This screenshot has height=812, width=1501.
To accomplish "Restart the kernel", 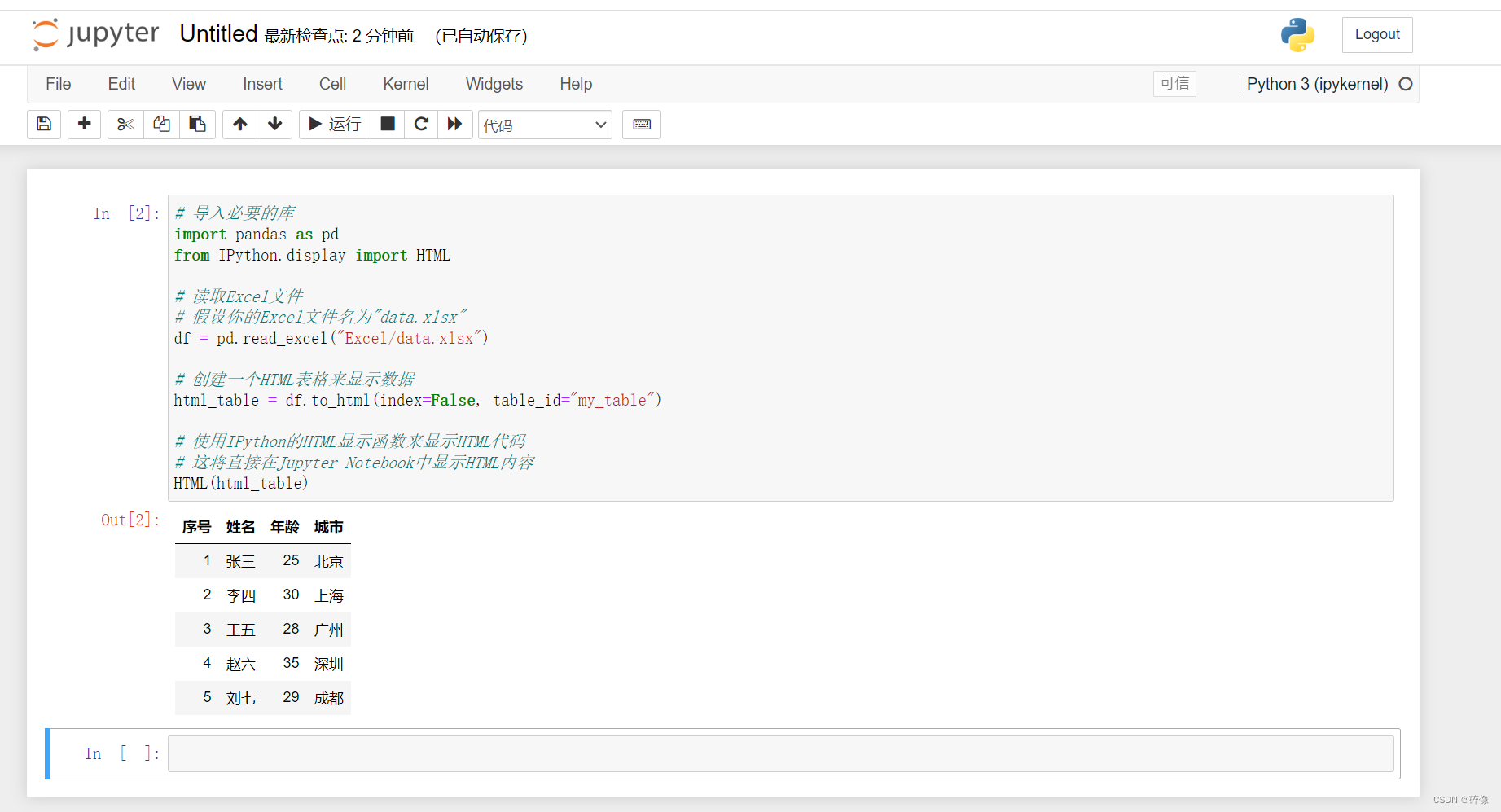I will (x=421, y=124).
